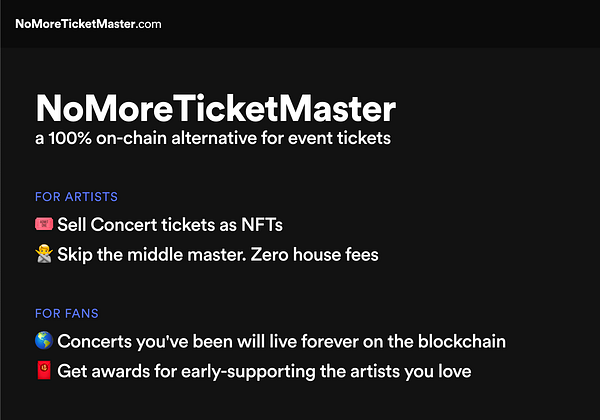Click the phrase 'forever on the' in fans list
Screen dimensions: 600x420
350,342
